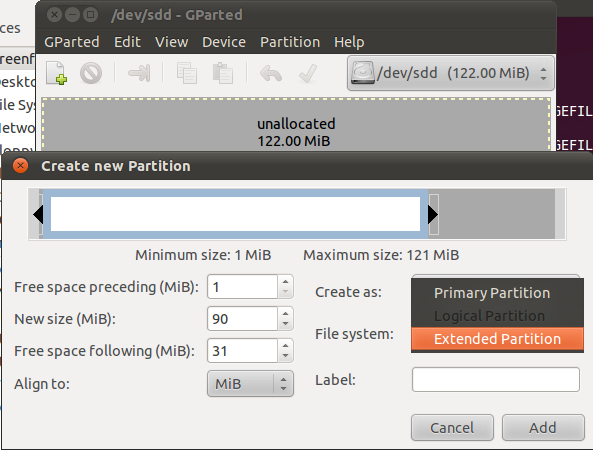This screenshot has height=450, width=593.
Task: Choose Logical Partition from the list
Action: [x=497, y=316]
